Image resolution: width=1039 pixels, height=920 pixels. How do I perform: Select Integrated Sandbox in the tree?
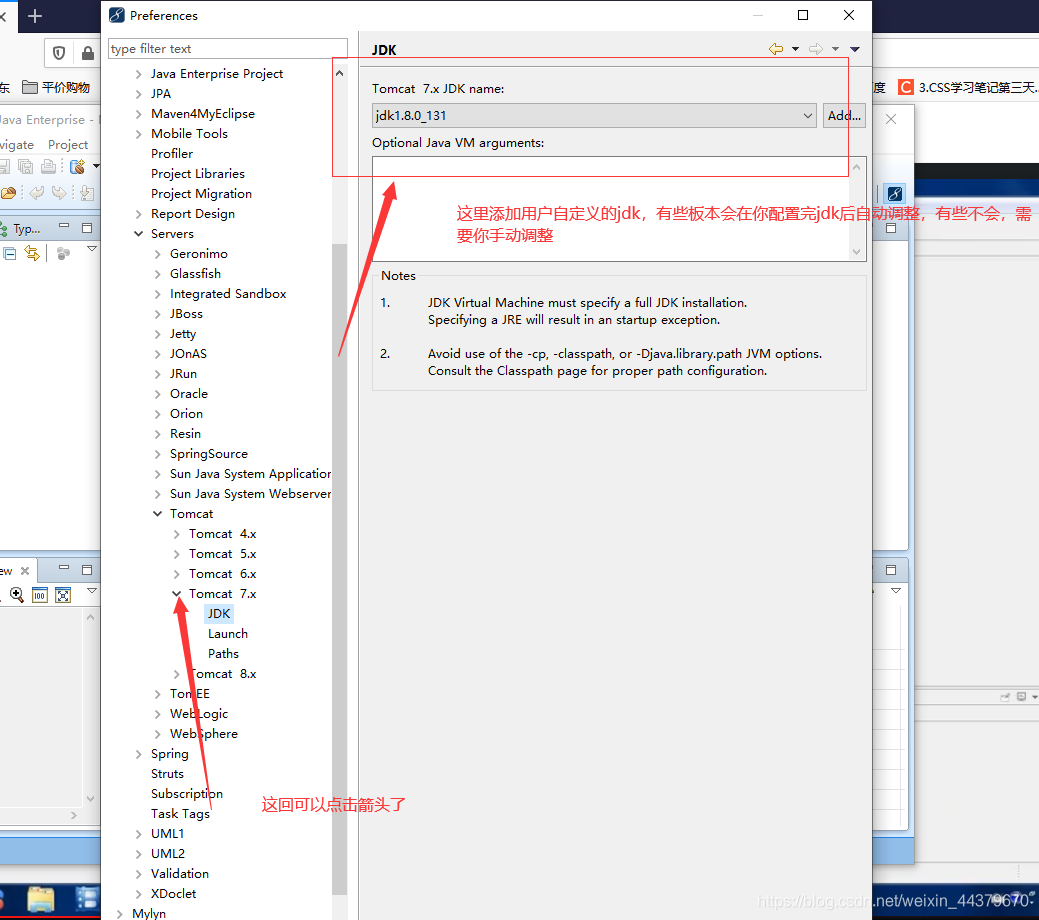tap(228, 294)
